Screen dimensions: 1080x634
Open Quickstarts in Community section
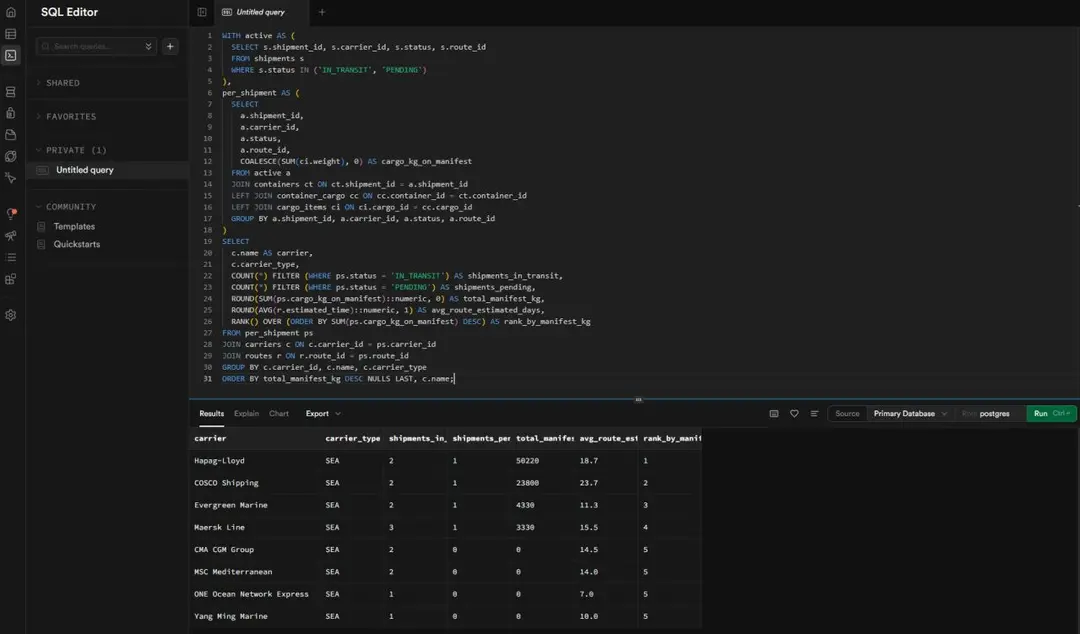click(x=76, y=245)
